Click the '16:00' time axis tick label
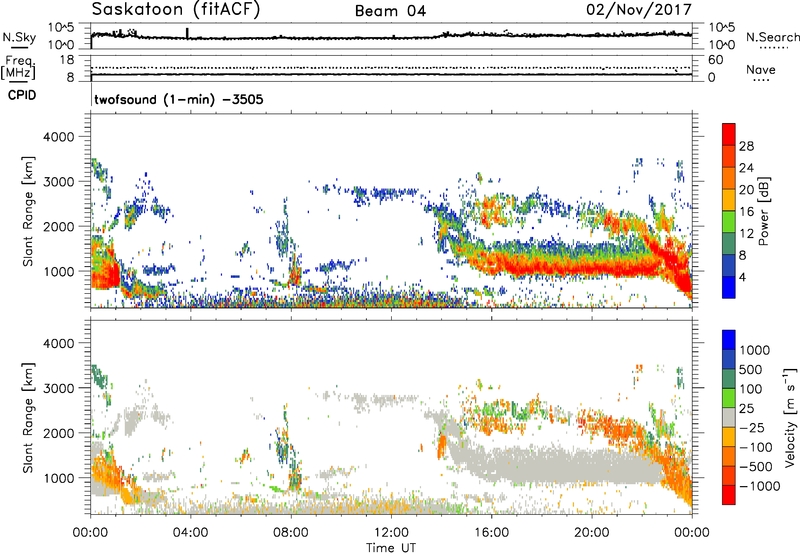This screenshot has width=800, height=554. [x=491, y=532]
